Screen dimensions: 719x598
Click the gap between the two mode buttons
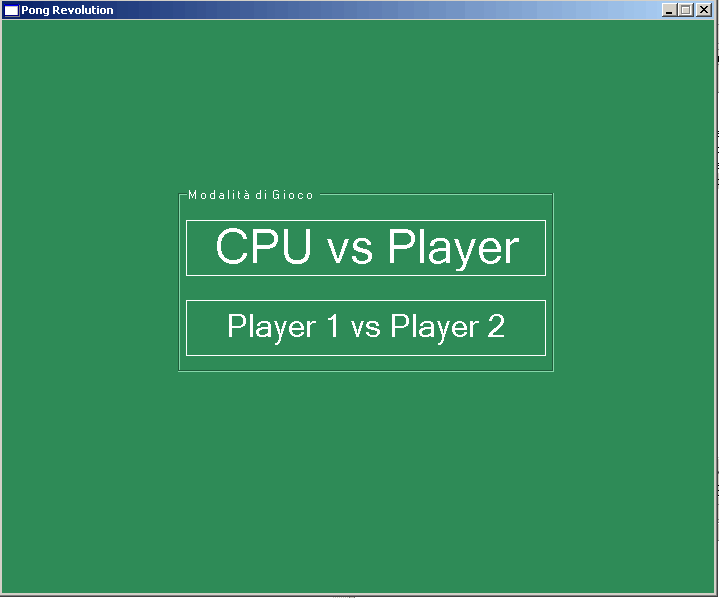(x=365, y=288)
